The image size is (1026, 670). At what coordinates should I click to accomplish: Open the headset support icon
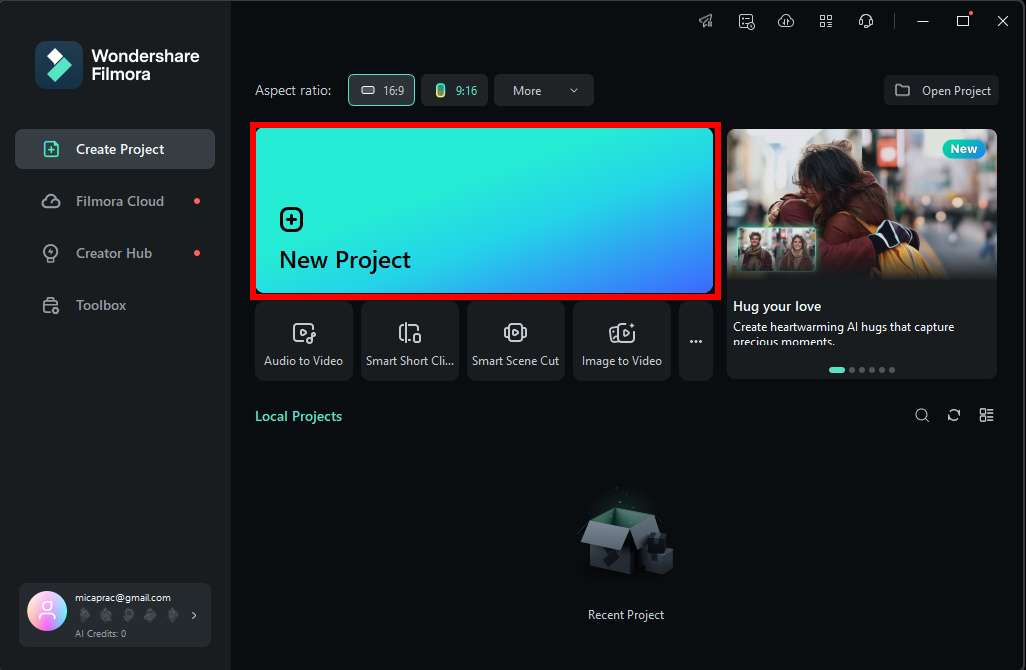coord(866,22)
